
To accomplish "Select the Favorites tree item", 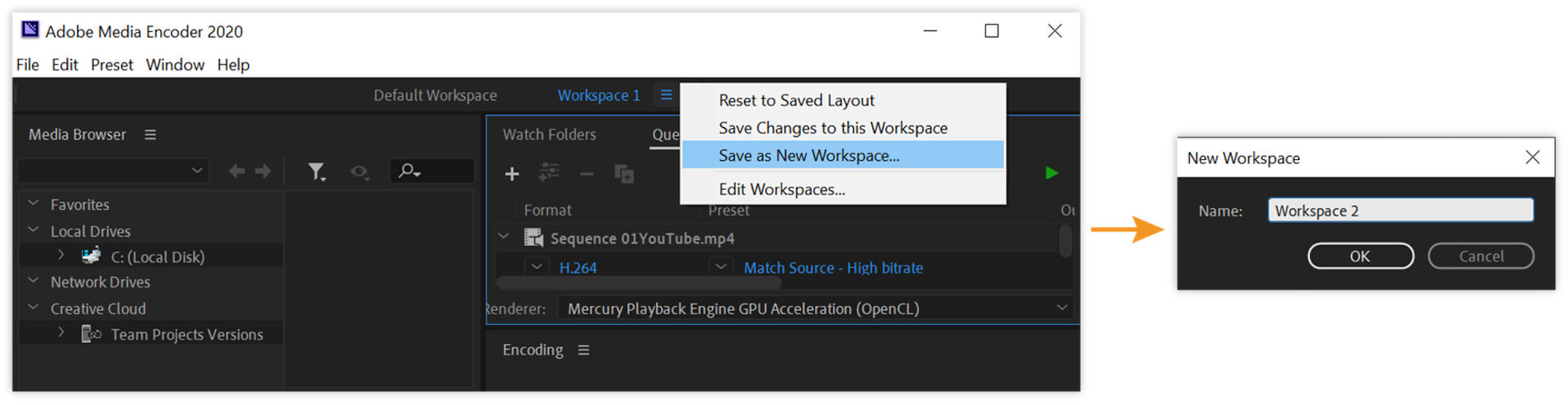I will pyautogui.click(x=79, y=205).
